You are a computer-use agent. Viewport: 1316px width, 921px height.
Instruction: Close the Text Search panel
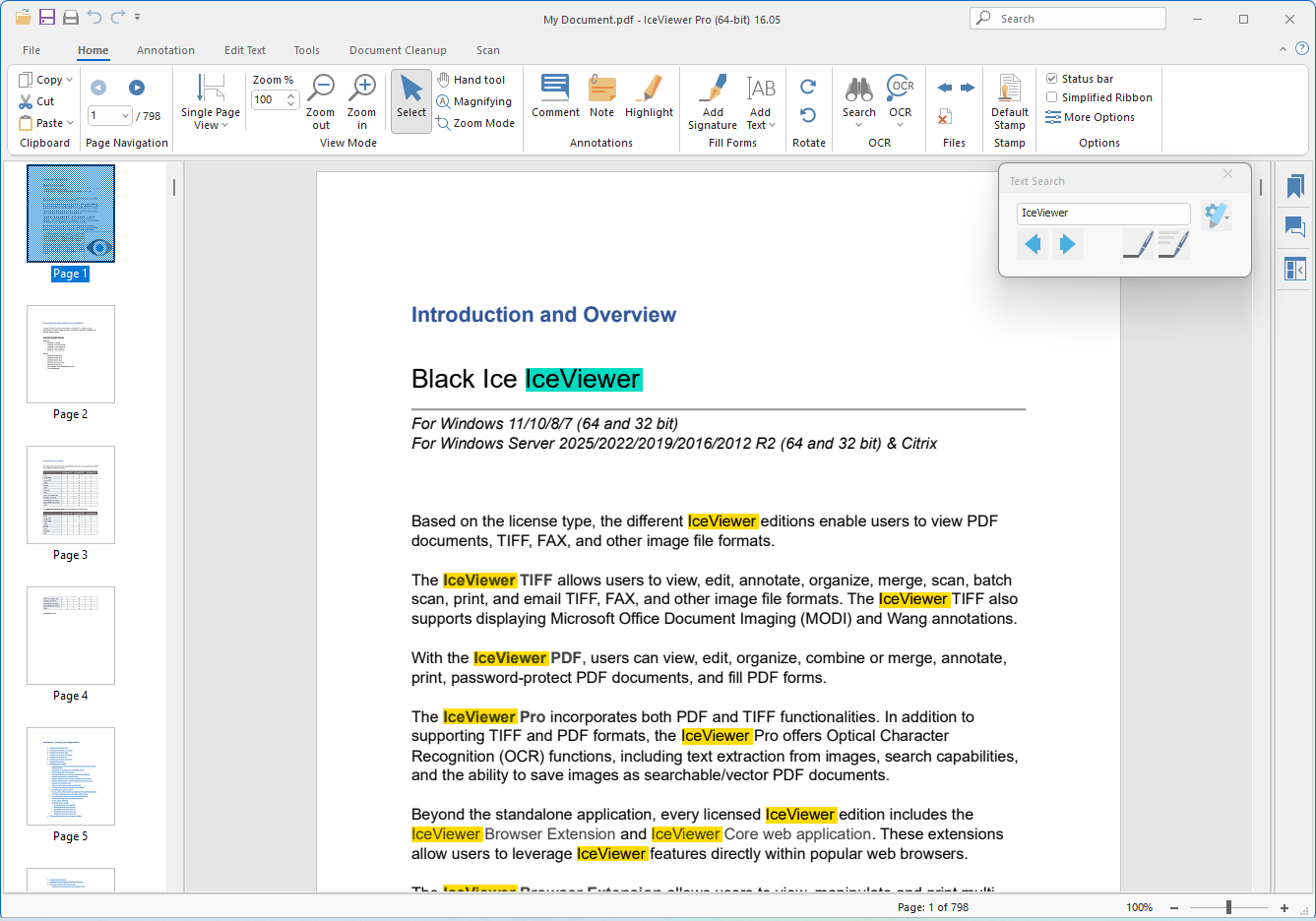[x=1227, y=174]
